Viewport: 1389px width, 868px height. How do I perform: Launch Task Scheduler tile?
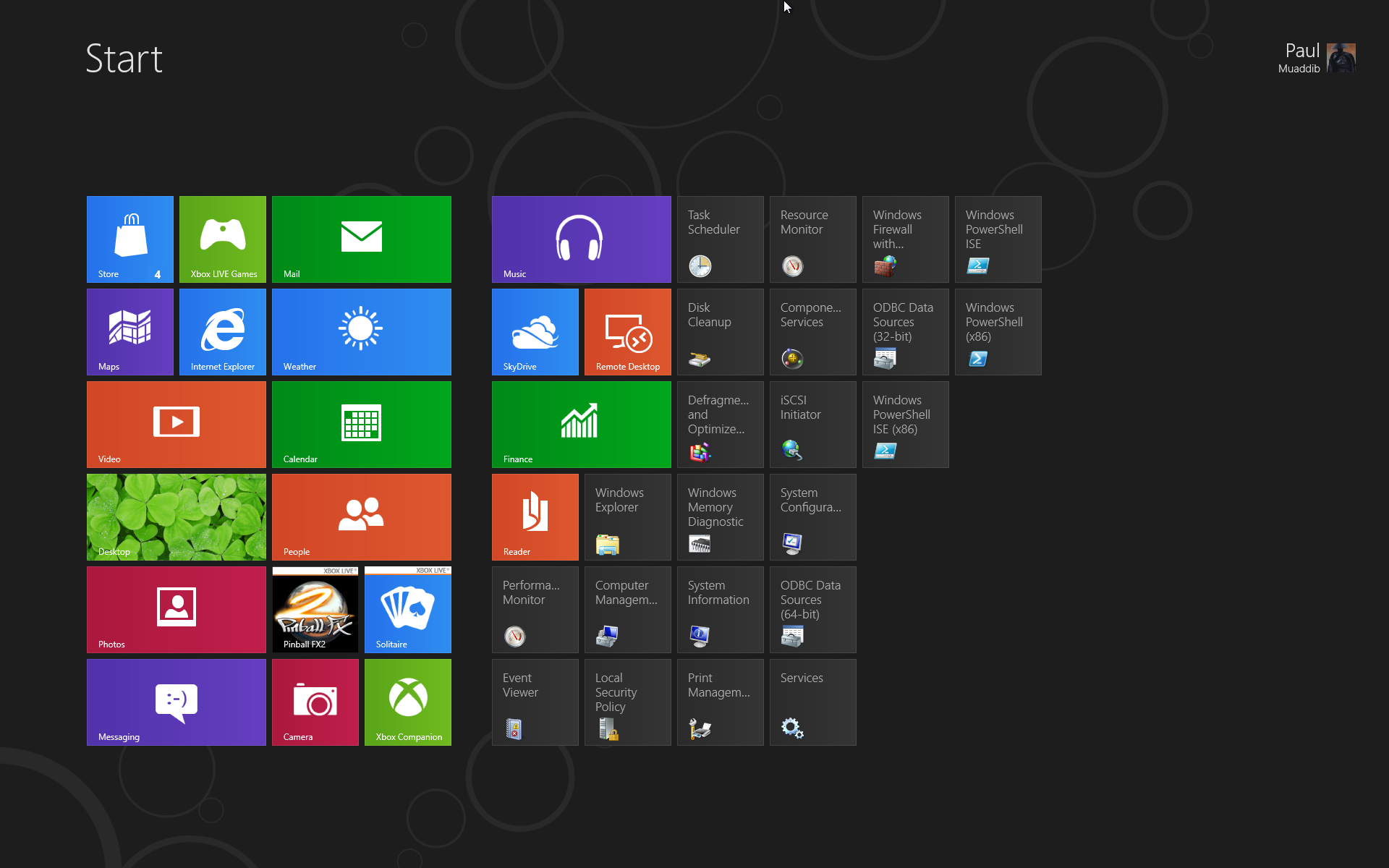721,239
